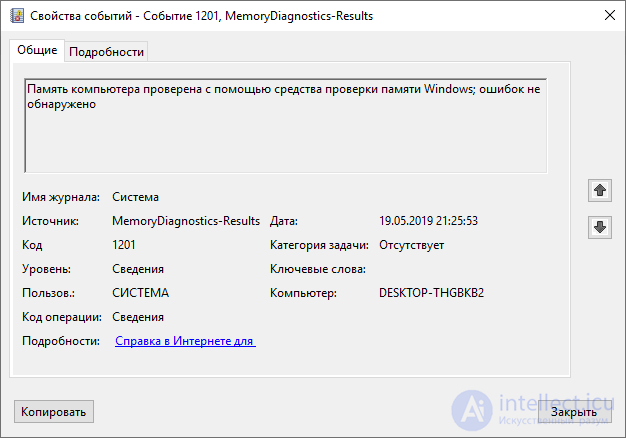Click the log name value Система

point(135,197)
